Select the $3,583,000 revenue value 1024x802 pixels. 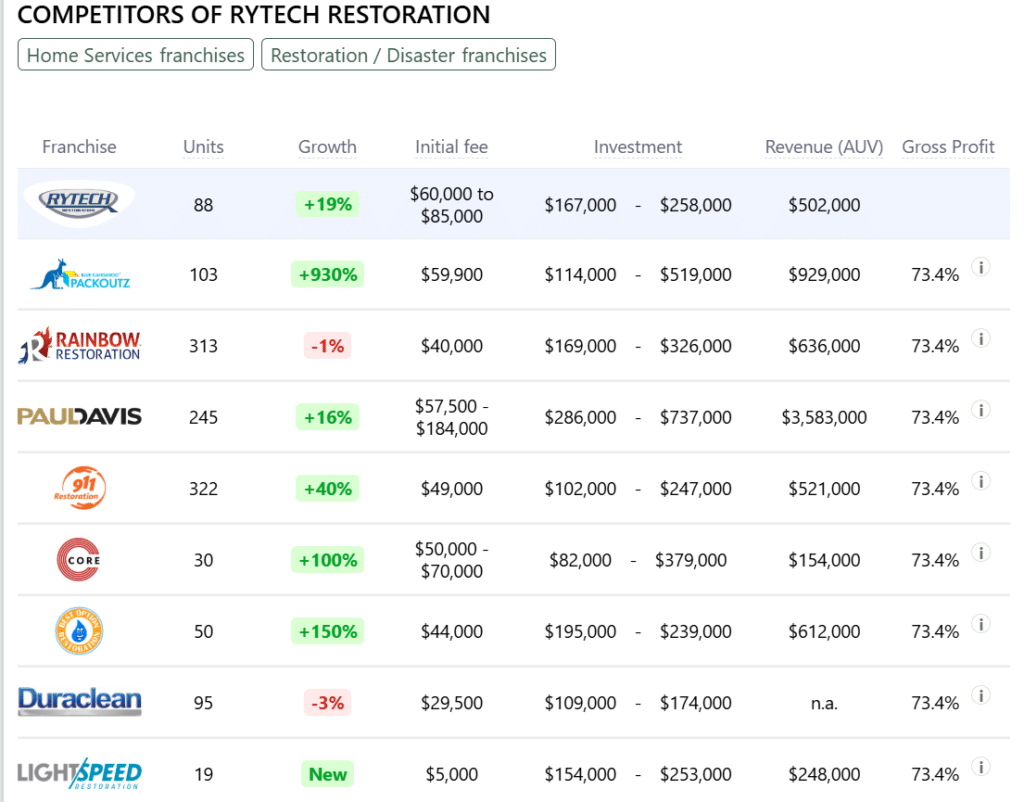(824, 417)
